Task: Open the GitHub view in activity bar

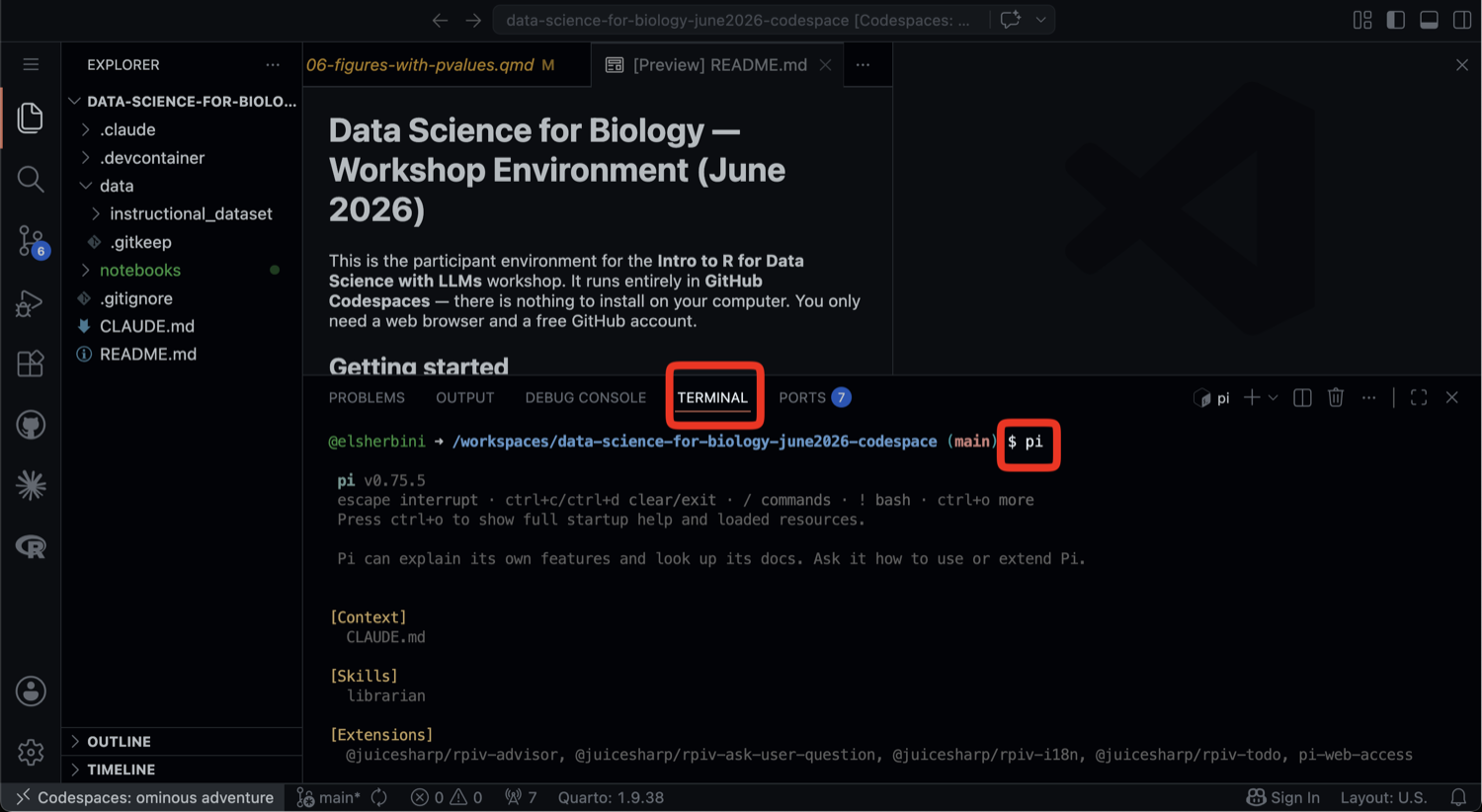Action: [x=31, y=425]
